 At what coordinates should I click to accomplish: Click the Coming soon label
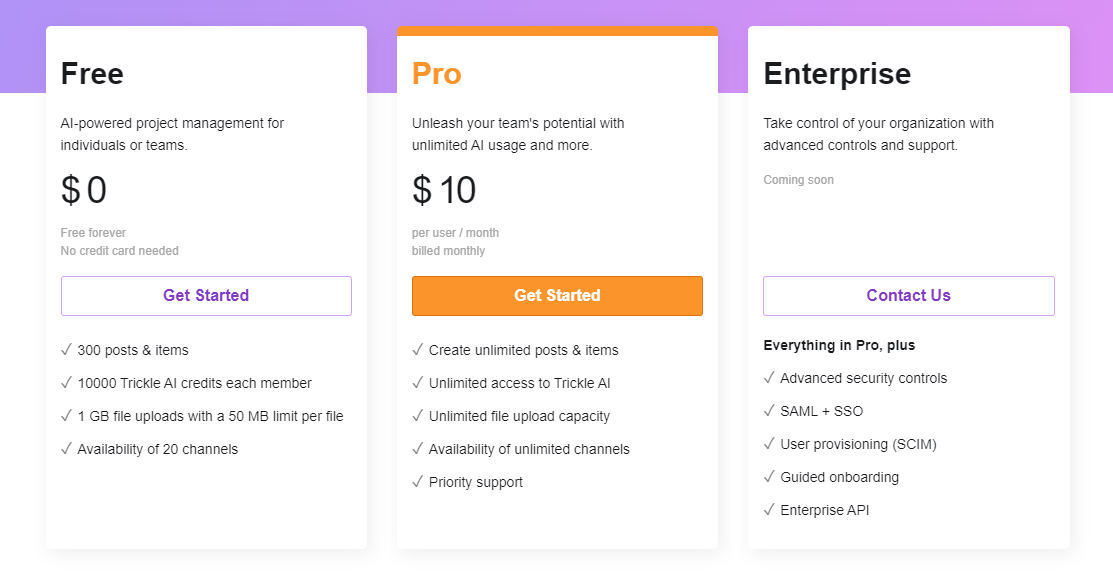tap(799, 180)
